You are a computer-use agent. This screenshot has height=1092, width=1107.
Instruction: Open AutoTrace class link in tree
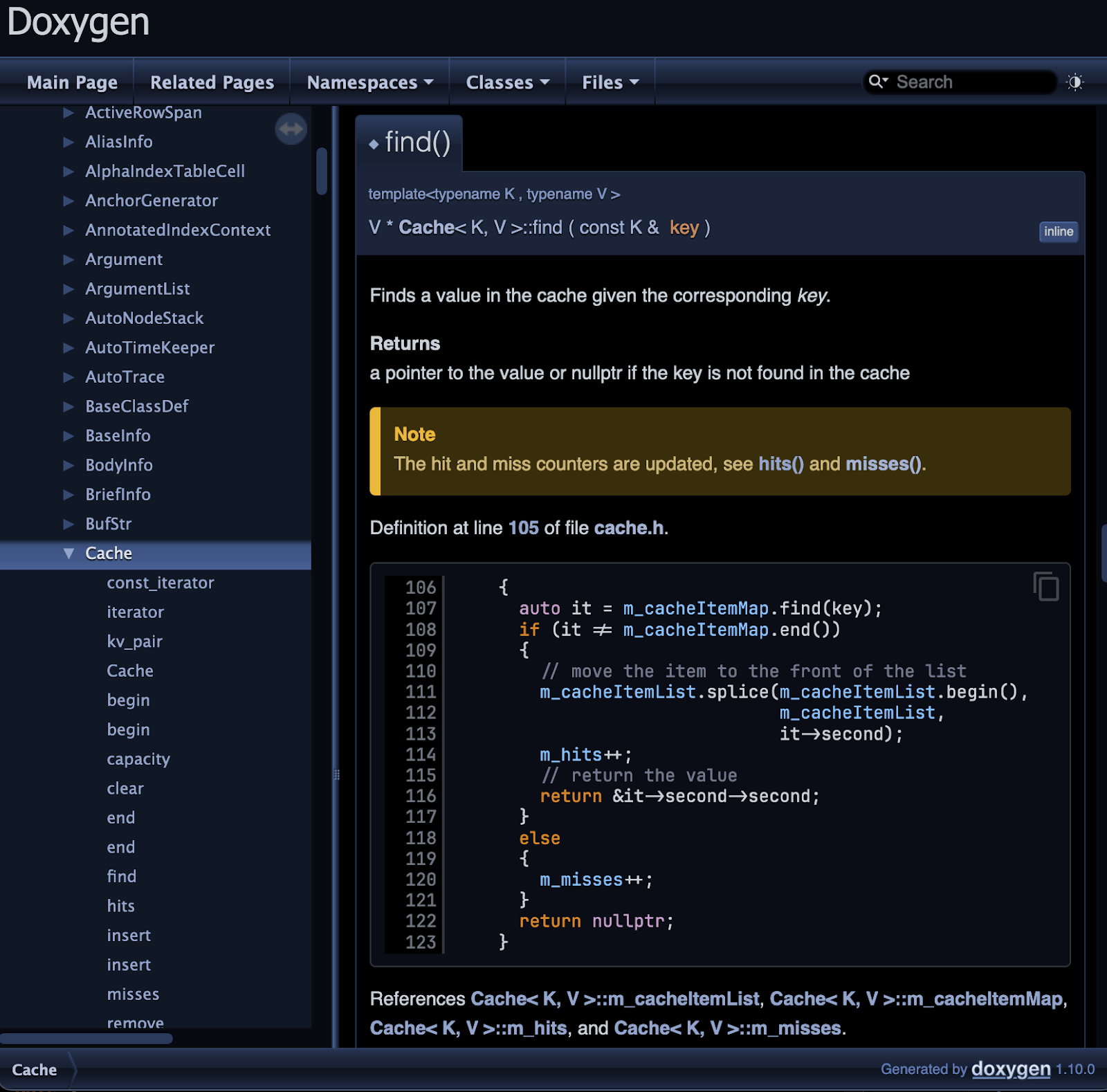(x=125, y=377)
